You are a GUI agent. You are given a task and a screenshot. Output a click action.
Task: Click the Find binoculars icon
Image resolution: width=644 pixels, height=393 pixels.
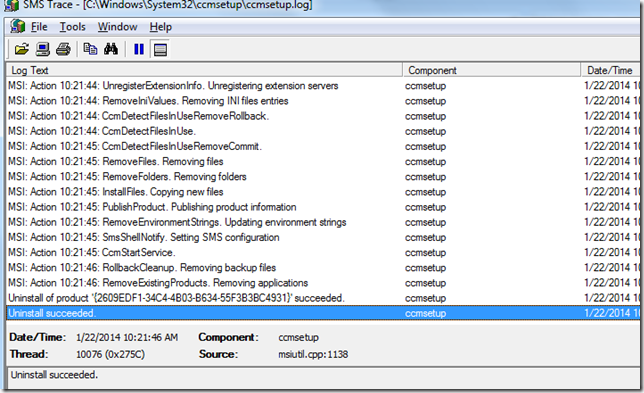coord(111,49)
